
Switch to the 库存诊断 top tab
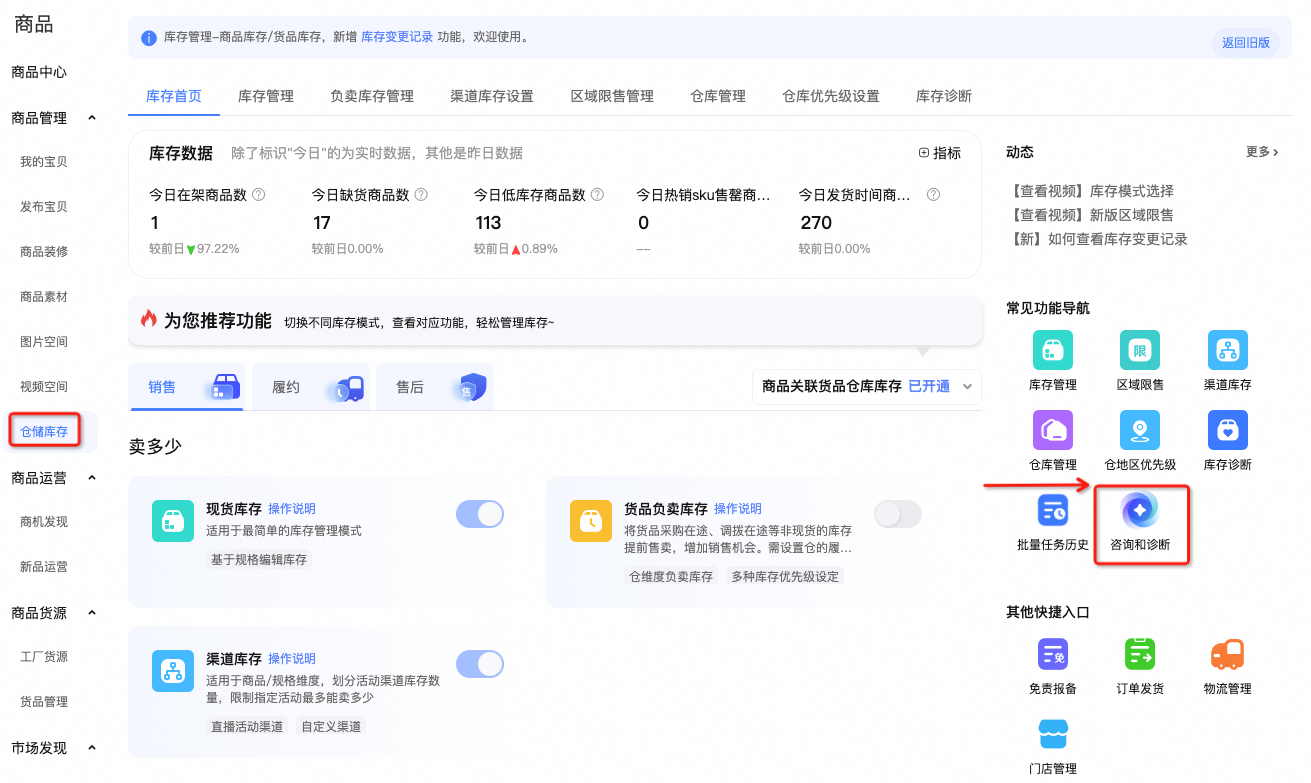[944, 97]
